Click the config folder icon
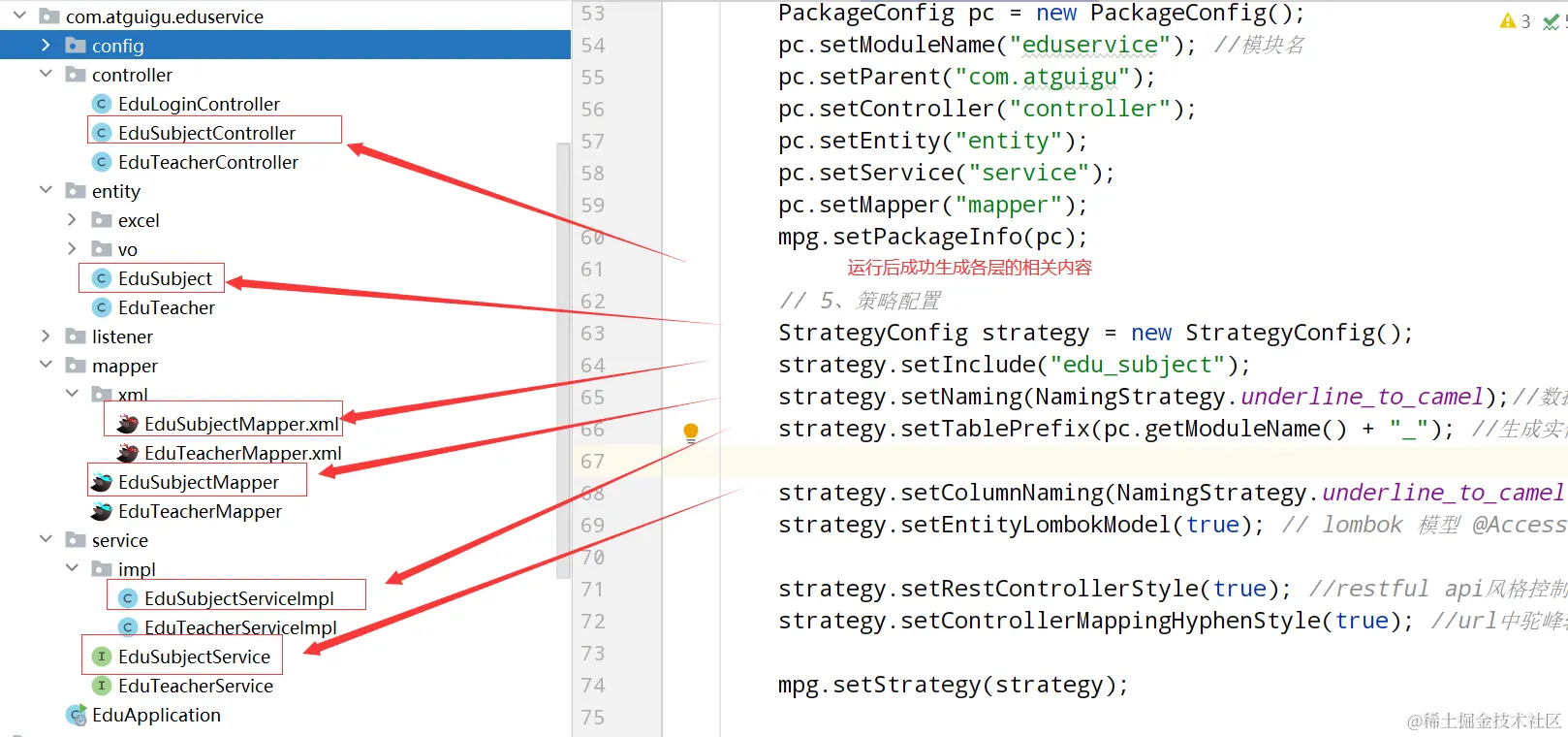The width and height of the screenshot is (1568, 737). [x=76, y=46]
